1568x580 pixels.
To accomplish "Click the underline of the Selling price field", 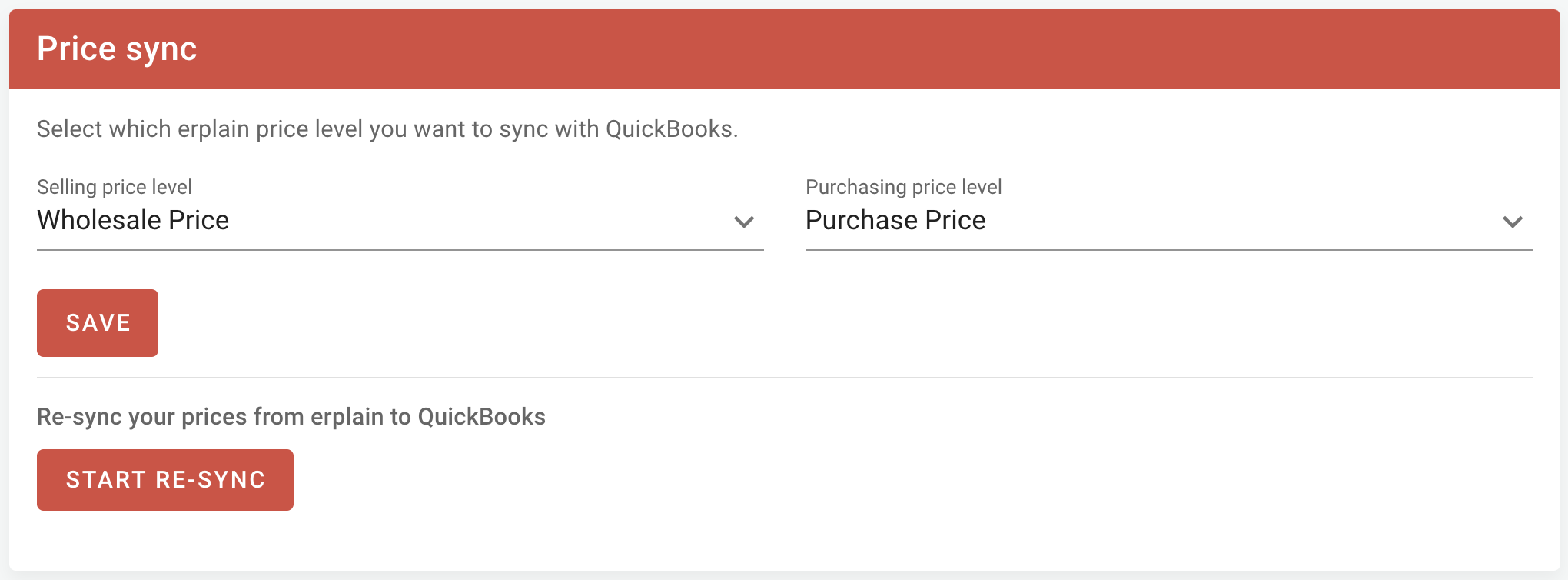I will pos(400,250).
